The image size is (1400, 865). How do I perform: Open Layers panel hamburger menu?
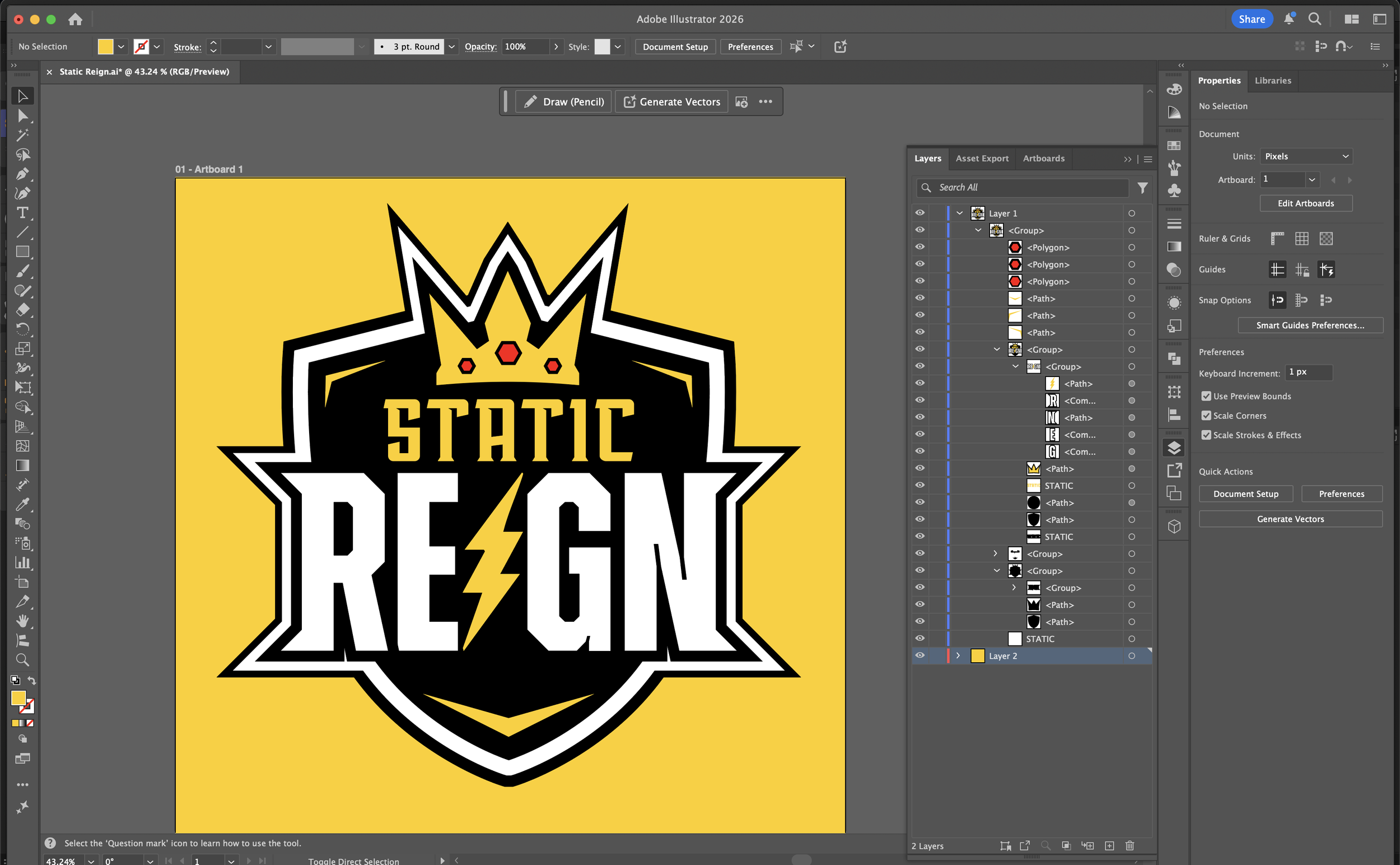(1148, 159)
